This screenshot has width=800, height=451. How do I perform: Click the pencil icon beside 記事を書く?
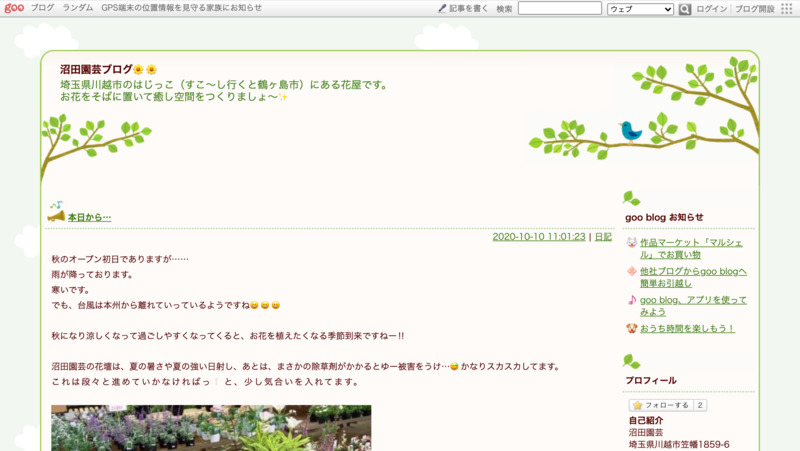coord(442,8)
